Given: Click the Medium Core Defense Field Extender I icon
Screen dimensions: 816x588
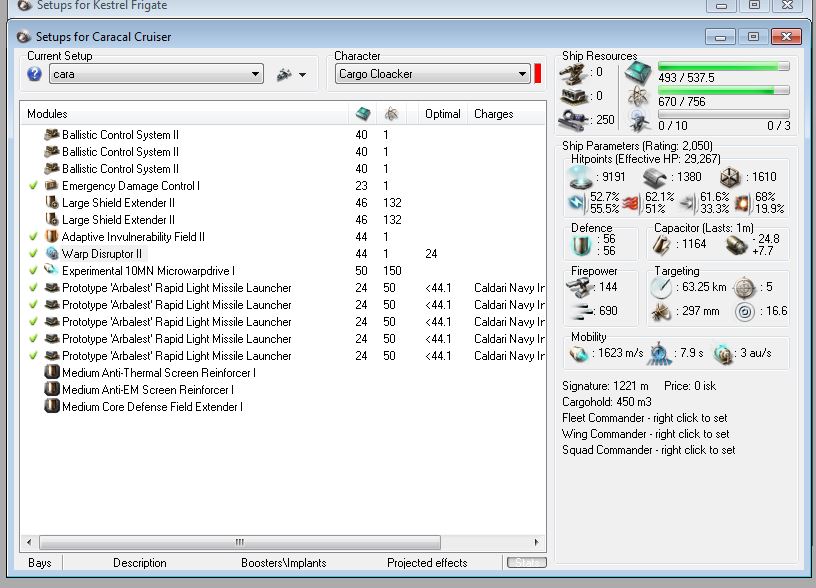Looking at the screenshot, I should point(52,406).
